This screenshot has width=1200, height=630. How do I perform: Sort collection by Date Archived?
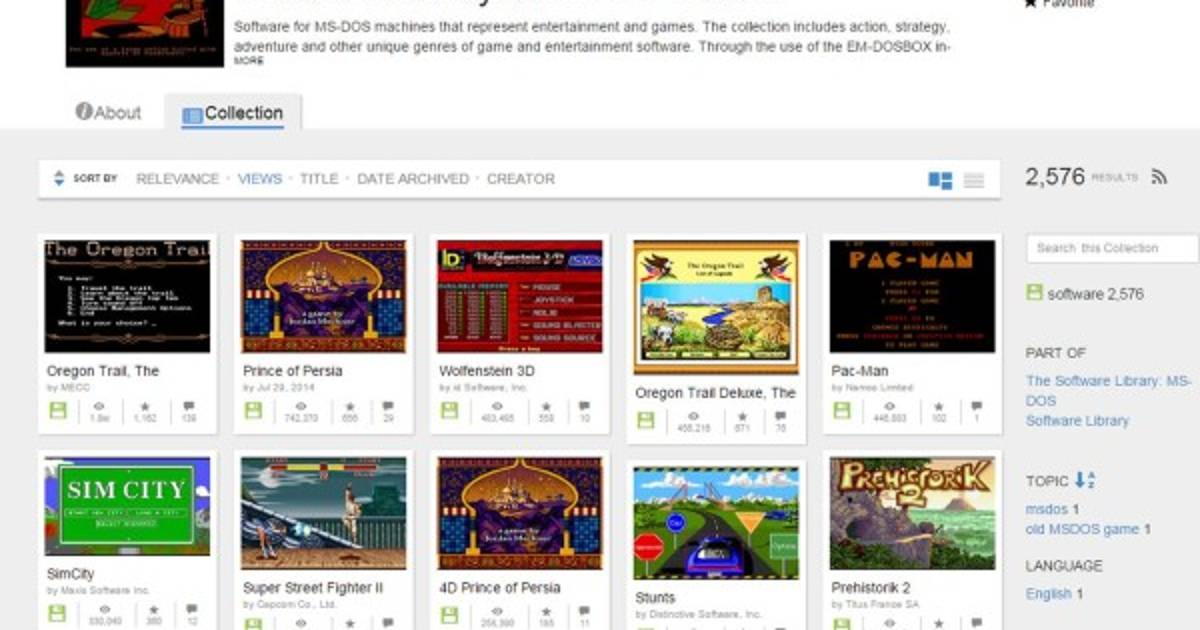pyautogui.click(x=412, y=179)
